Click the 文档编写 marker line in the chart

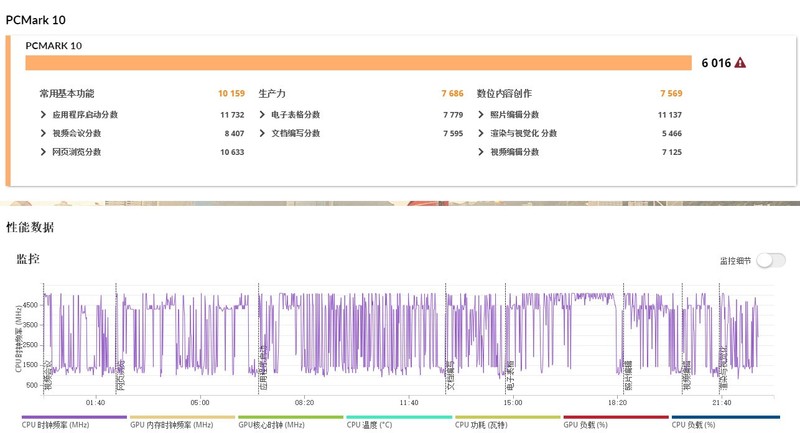(446, 339)
